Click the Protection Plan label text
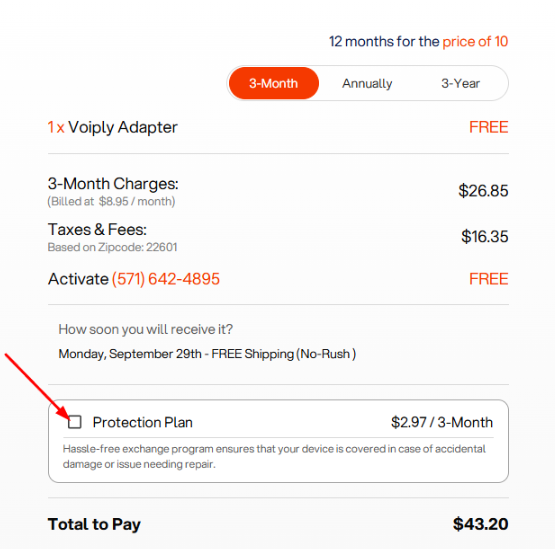Viewport: 555px width, 549px height. 143,422
